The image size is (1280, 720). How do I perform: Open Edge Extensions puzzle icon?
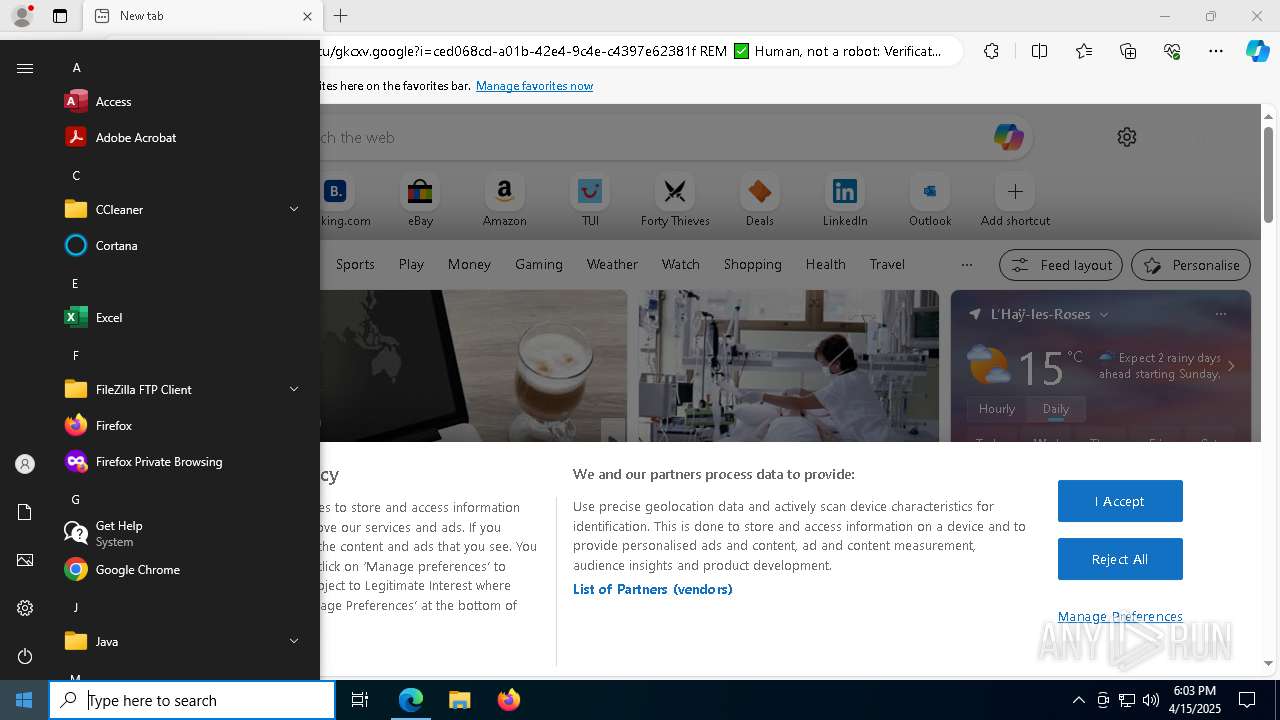coord(991,51)
